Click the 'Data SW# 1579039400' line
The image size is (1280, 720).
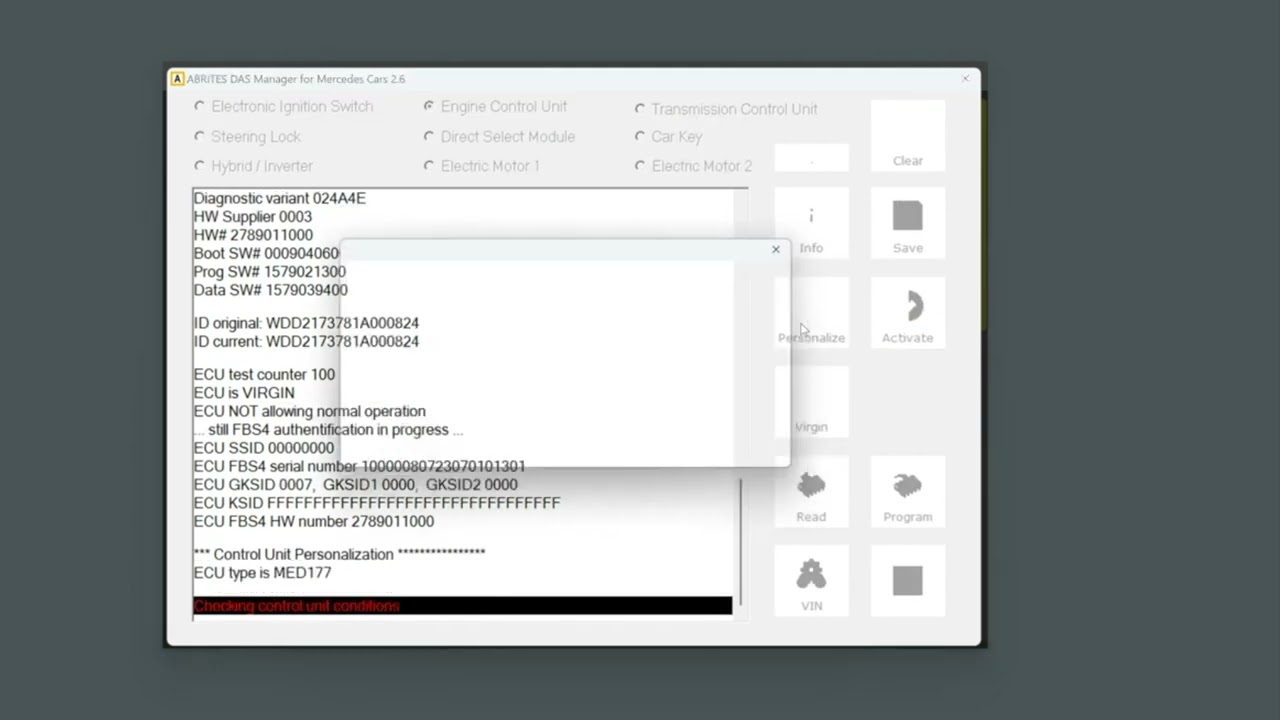270,290
